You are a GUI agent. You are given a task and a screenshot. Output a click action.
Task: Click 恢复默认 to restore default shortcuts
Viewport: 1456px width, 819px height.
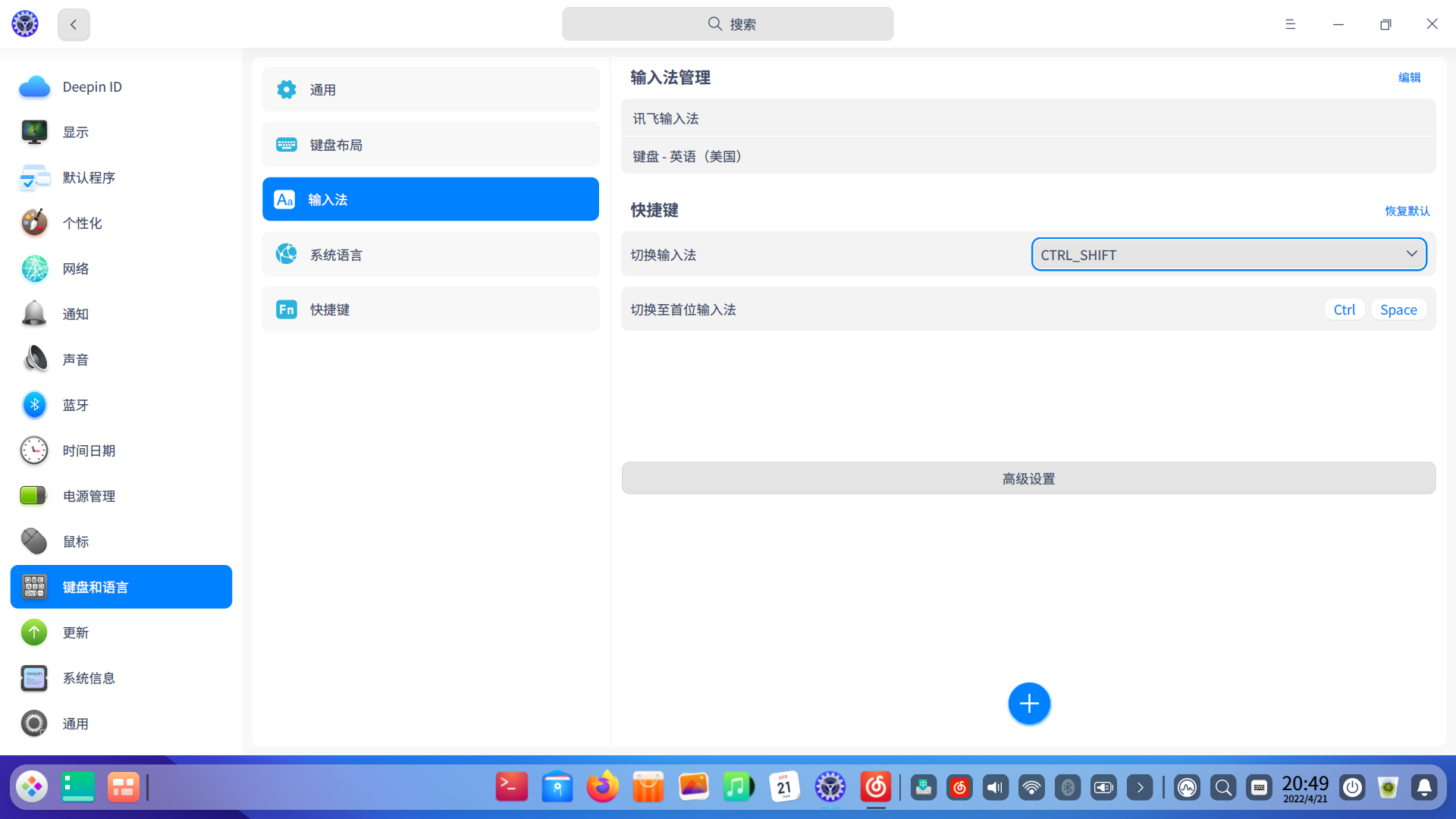point(1407,211)
